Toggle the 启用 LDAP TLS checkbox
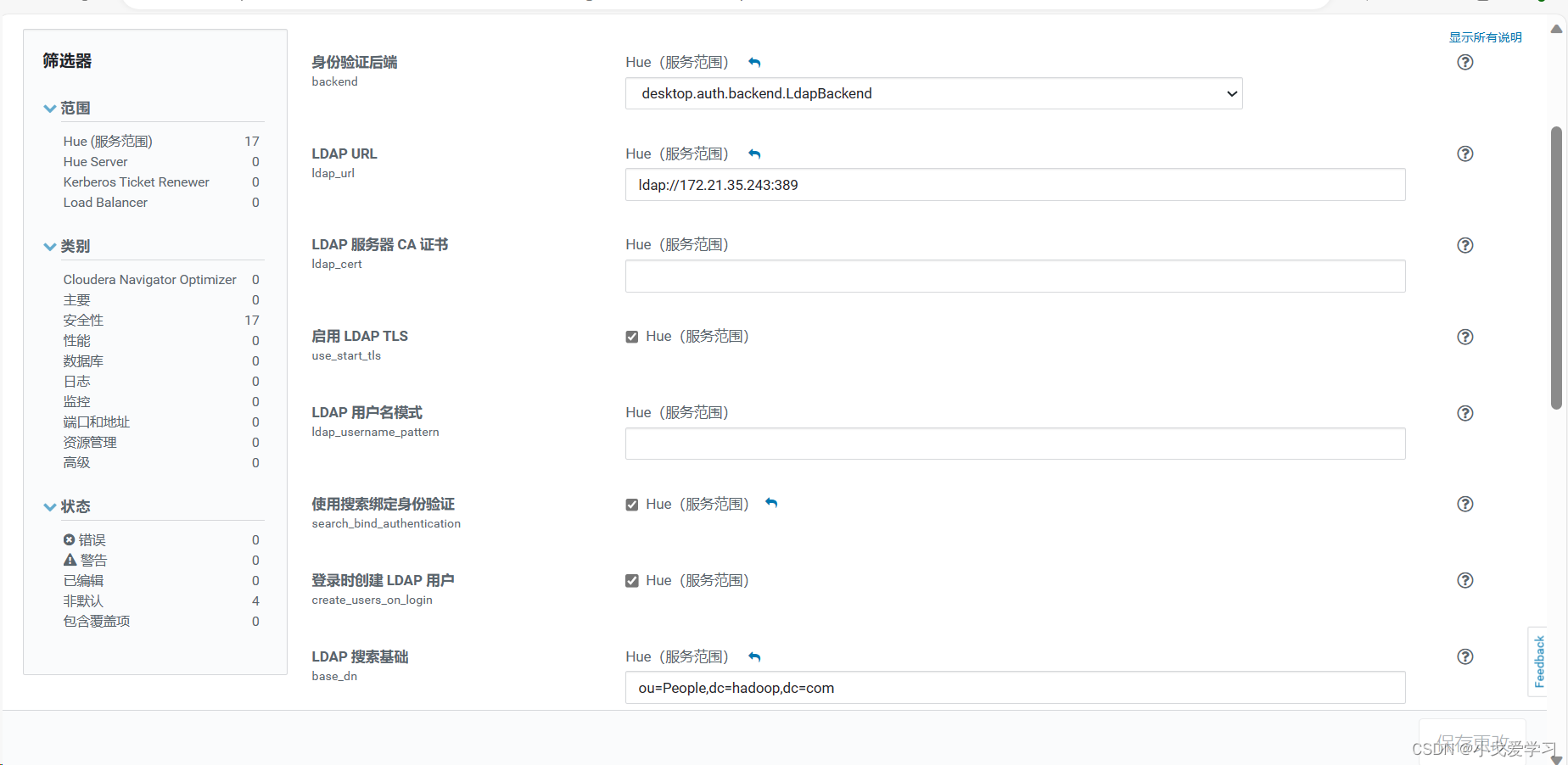 (632, 337)
